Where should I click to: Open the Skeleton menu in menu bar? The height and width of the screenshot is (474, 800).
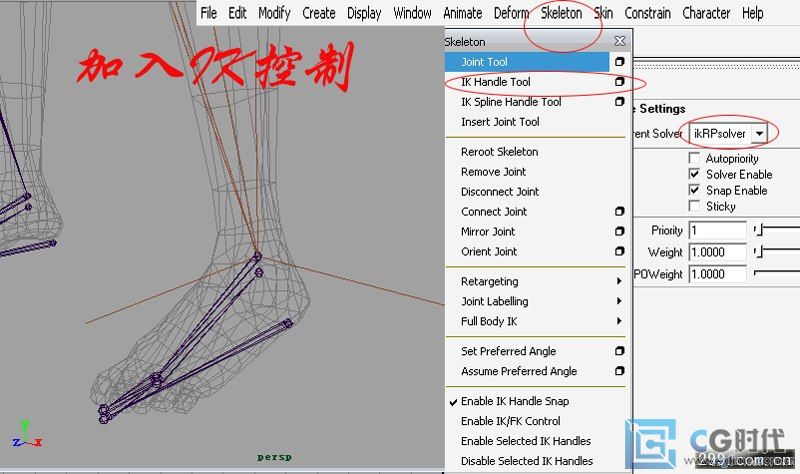point(561,13)
